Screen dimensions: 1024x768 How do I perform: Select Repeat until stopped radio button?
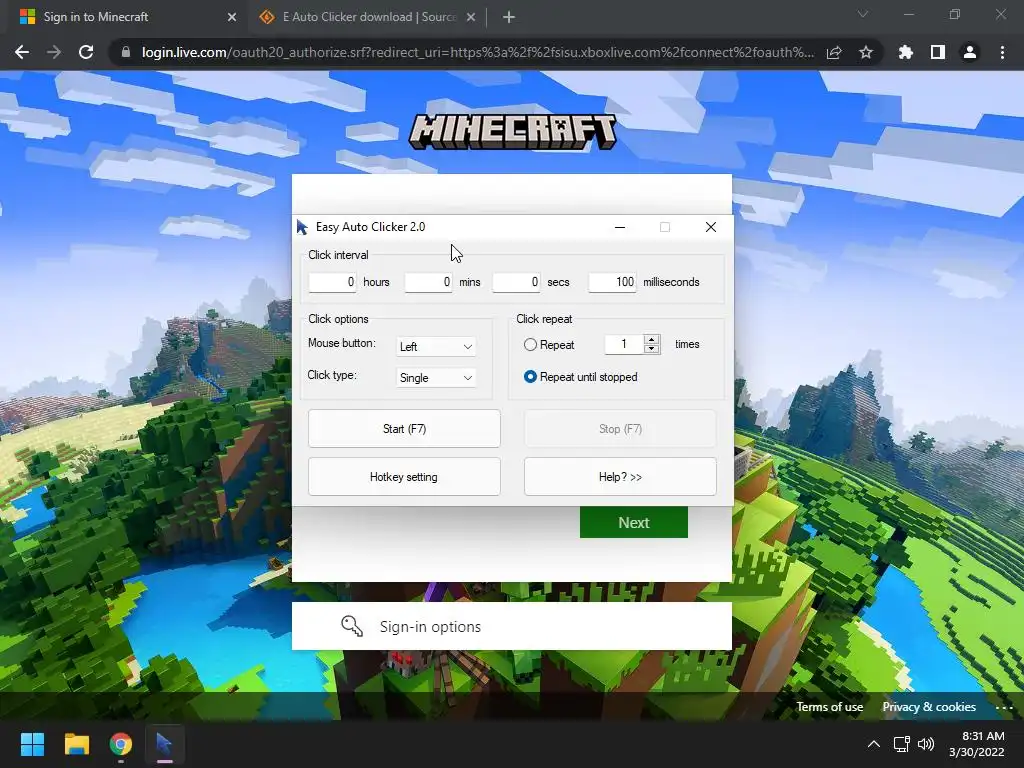(530, 377)
